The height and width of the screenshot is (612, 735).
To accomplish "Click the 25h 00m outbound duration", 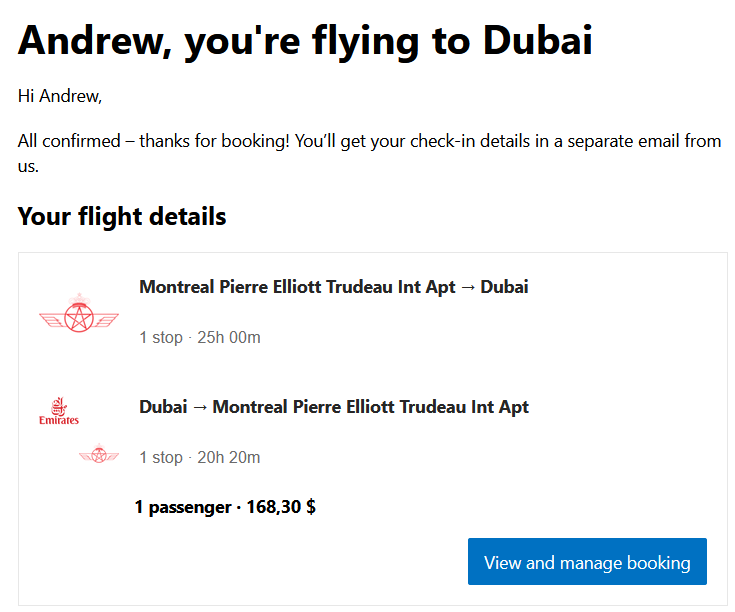I will (x=229, y=337).
